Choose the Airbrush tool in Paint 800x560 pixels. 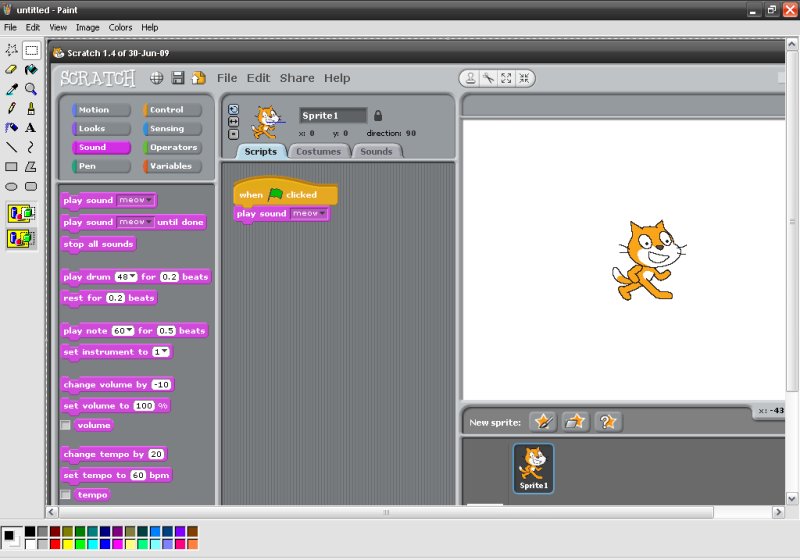(x=11, y=128)
